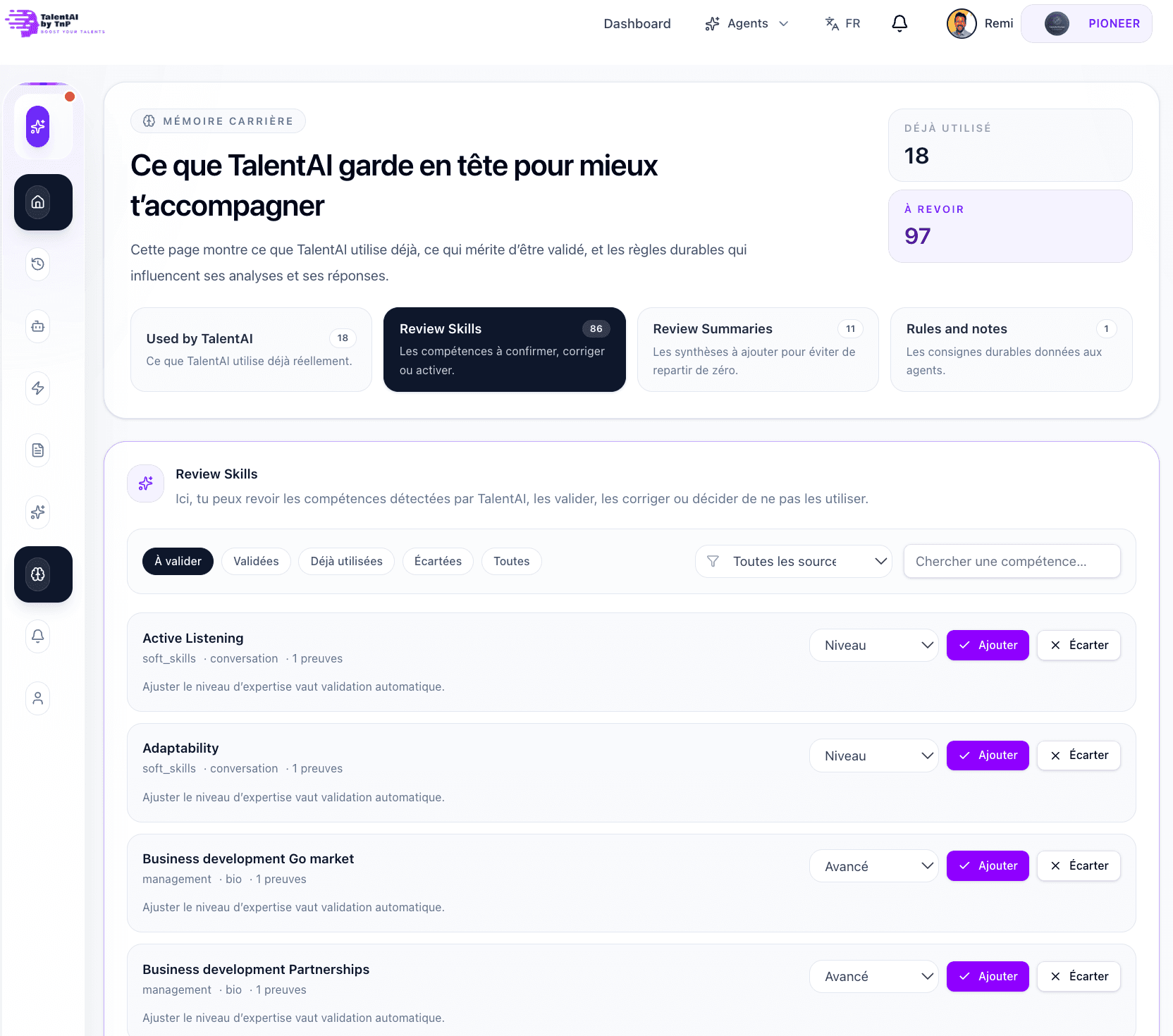The image size is (1173, 1036).
Task: Open the Used by TalentAI tab card
Action: point(251,350)
